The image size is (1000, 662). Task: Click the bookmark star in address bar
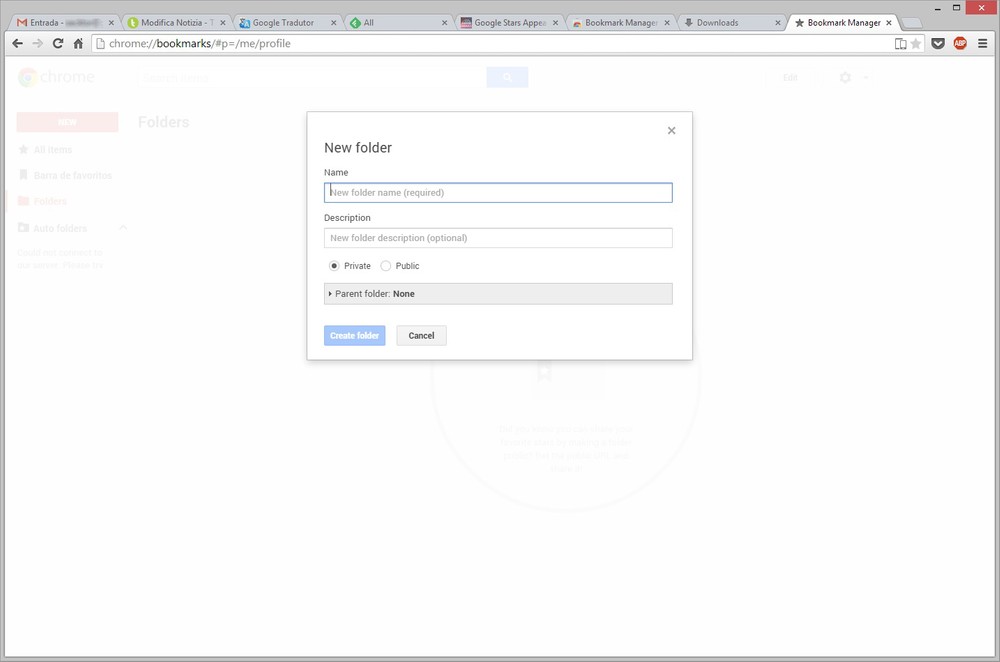pos(916,43)
